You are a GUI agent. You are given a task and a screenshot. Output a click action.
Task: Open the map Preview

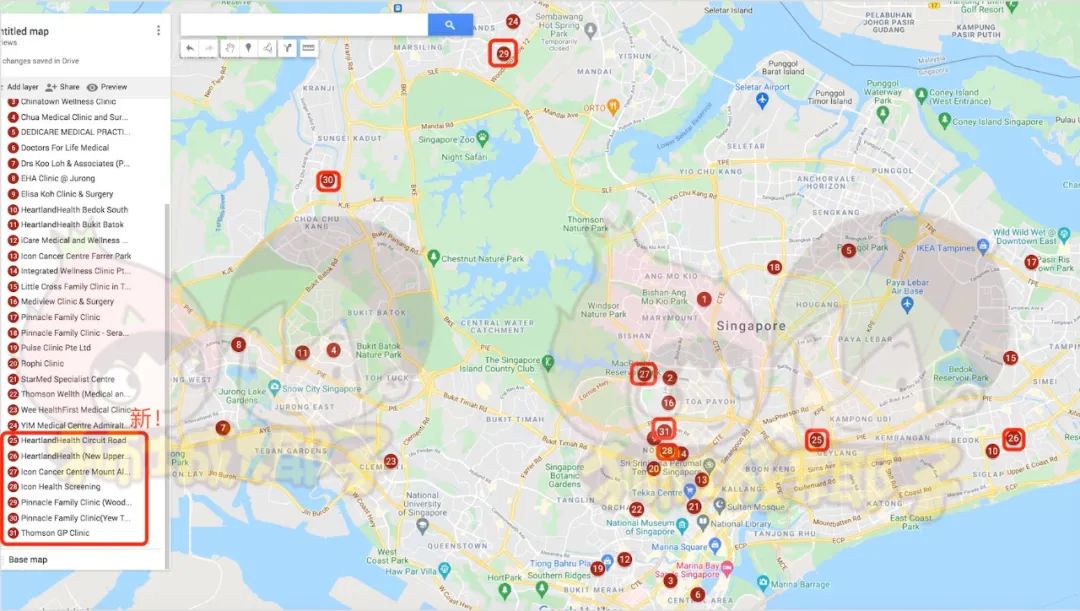coord(107,87)
